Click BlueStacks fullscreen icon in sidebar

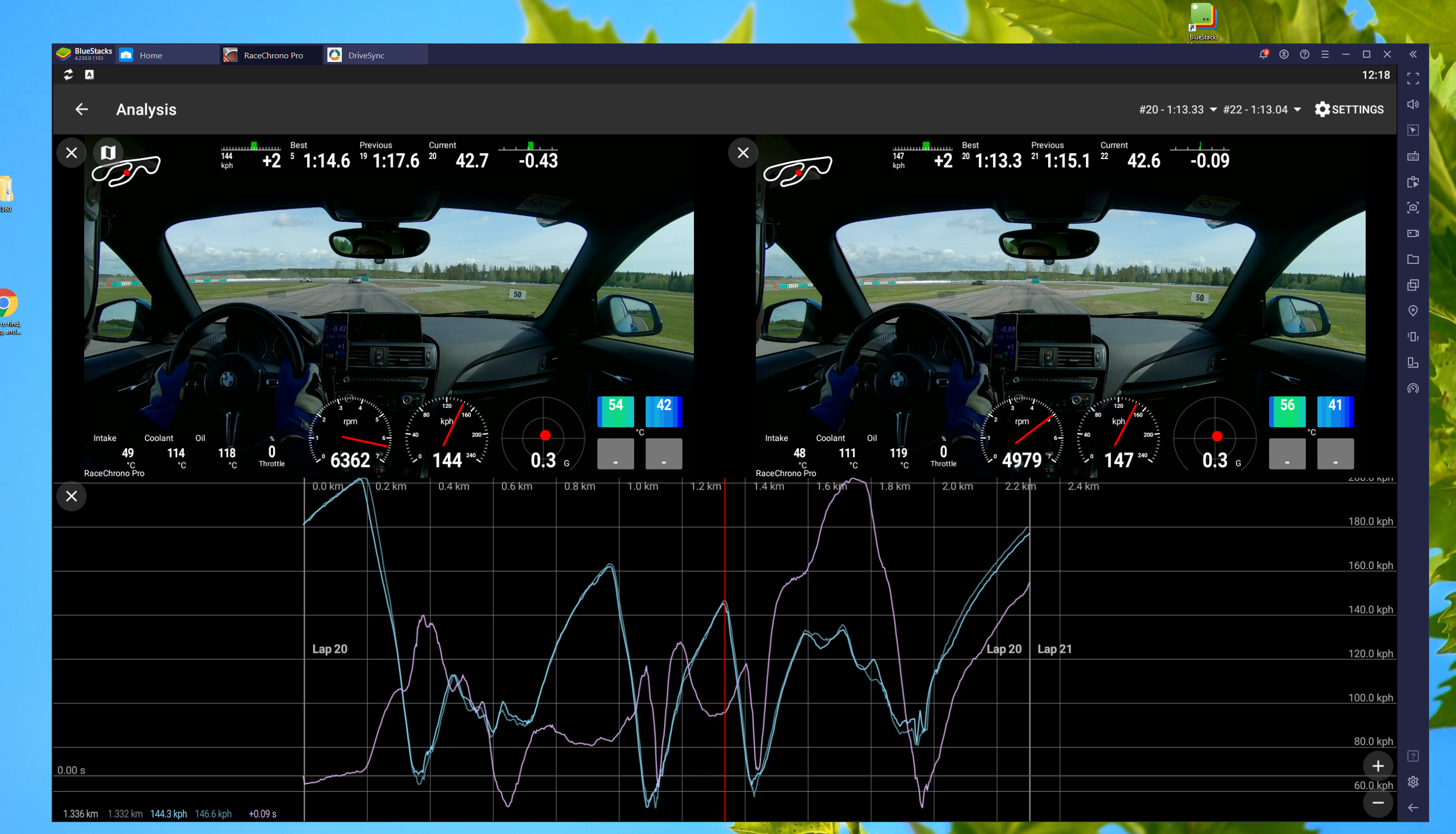click(x=1413, y=78)
